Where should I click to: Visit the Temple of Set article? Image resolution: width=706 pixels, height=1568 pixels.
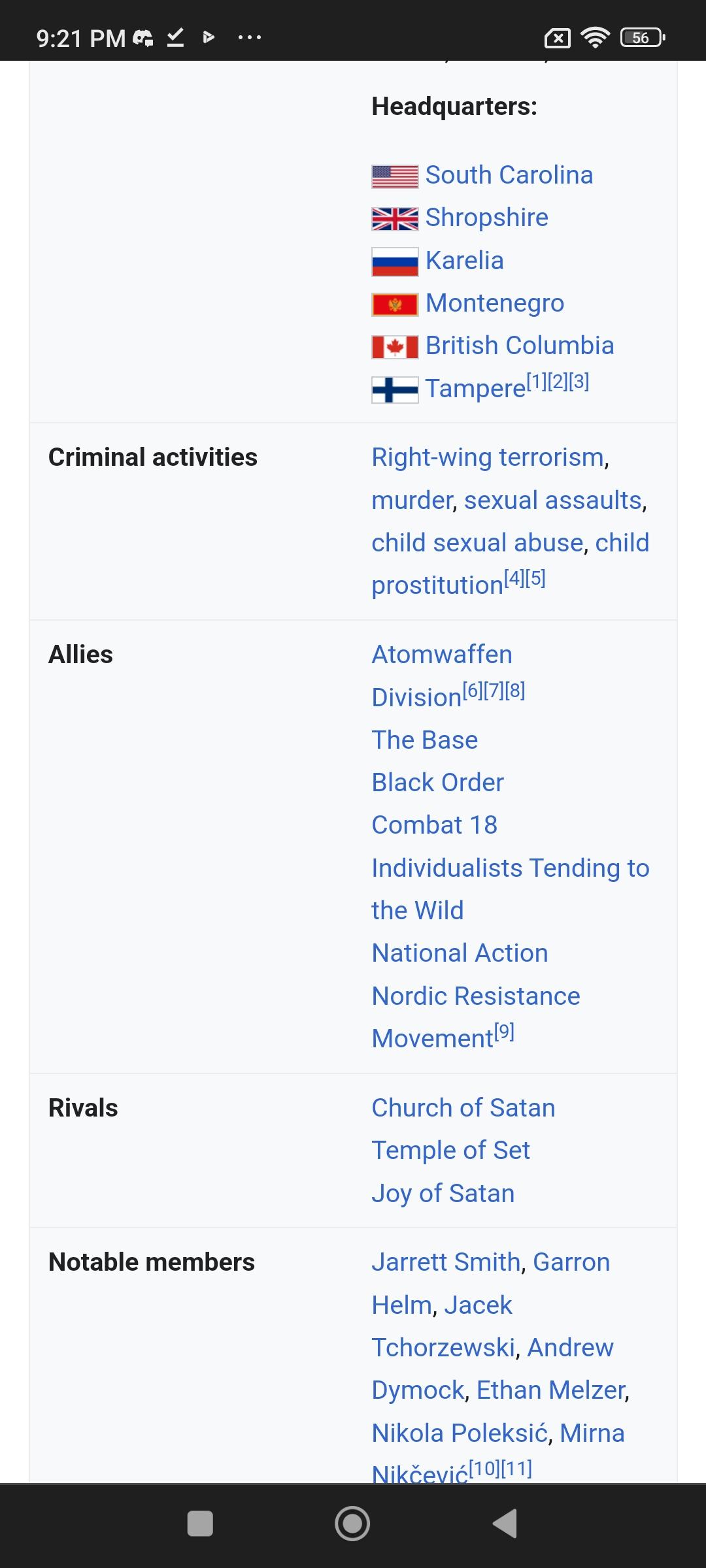click(450, 1151)
